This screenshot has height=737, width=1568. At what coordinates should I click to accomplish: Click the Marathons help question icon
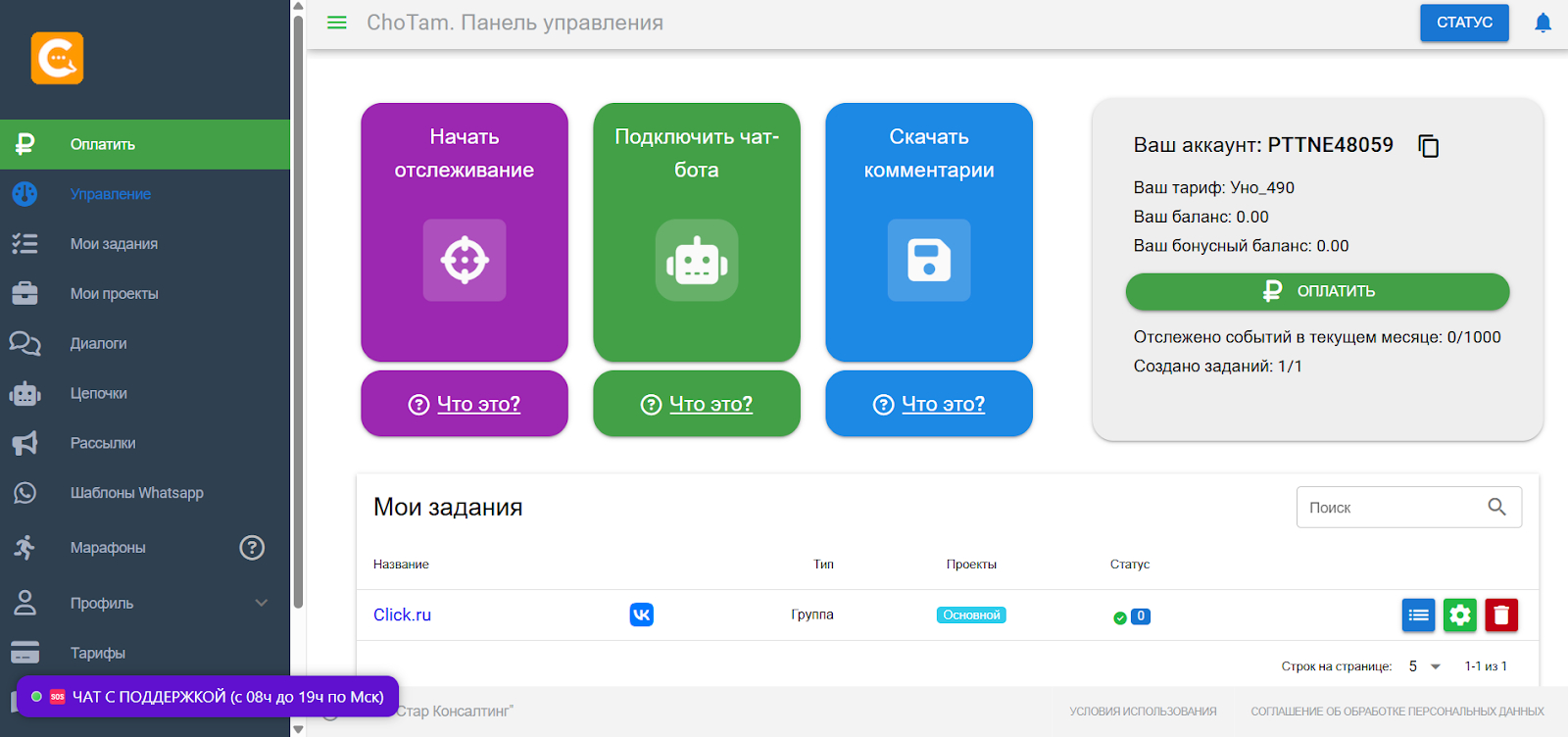tap(252, 548)
